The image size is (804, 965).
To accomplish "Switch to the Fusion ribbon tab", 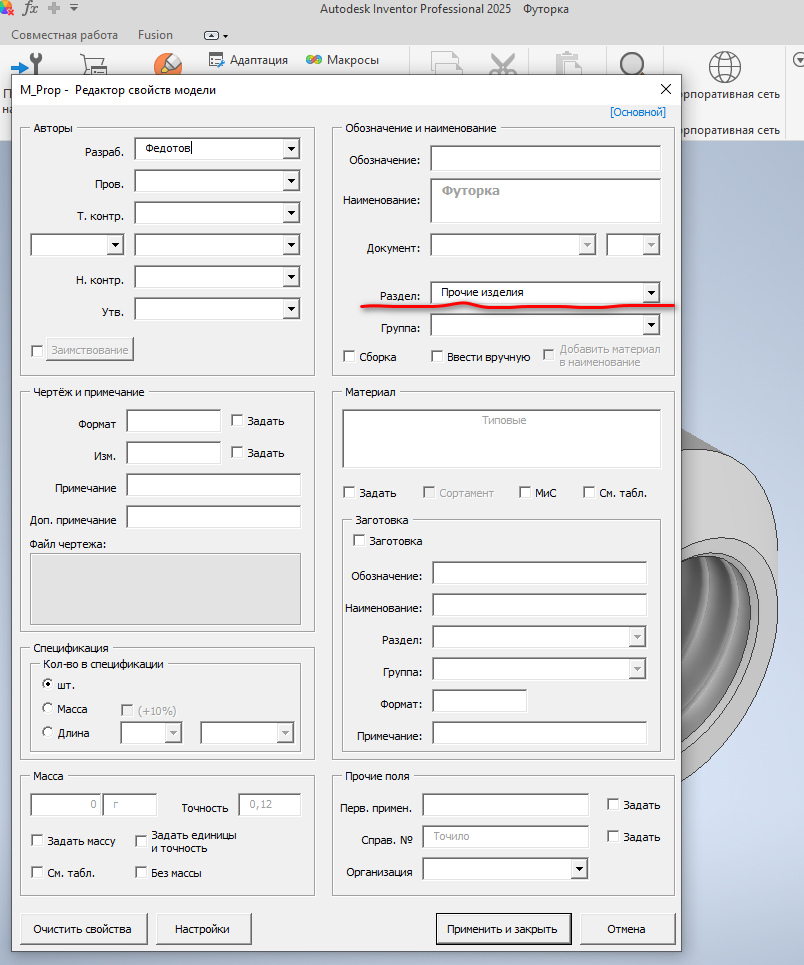I will [x=155, y=35].
